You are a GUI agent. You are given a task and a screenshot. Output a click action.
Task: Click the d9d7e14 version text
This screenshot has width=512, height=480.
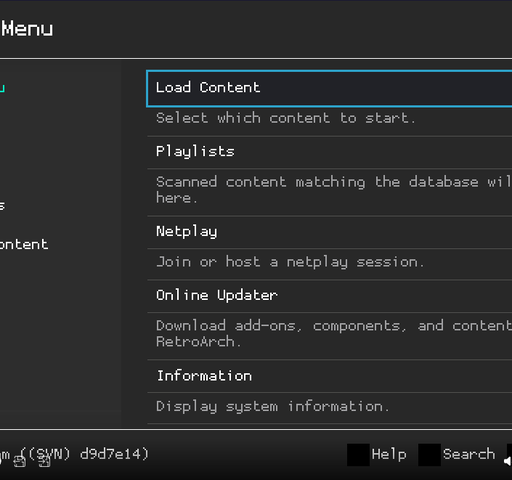(114, 455)
